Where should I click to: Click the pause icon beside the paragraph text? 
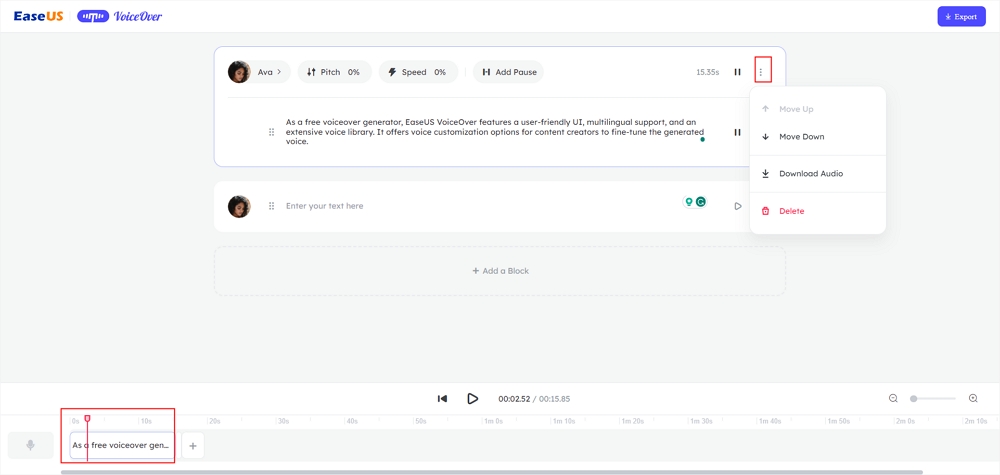(x=737, y=132)
